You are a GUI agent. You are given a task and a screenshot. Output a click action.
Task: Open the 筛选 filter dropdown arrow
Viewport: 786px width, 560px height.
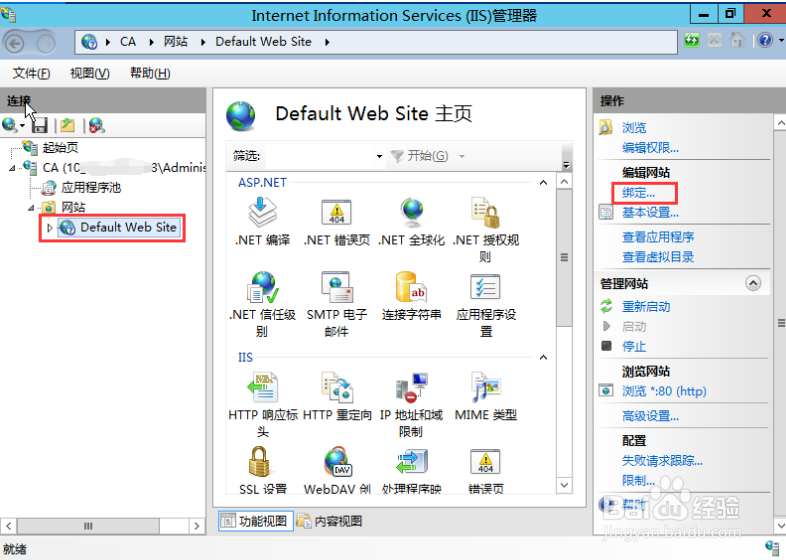coord(379,156)
